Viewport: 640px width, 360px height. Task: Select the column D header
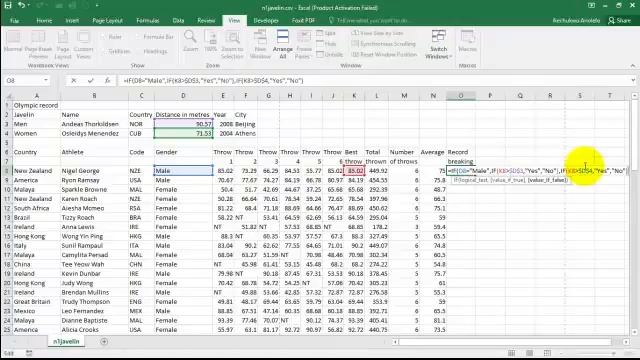point(183,96)
